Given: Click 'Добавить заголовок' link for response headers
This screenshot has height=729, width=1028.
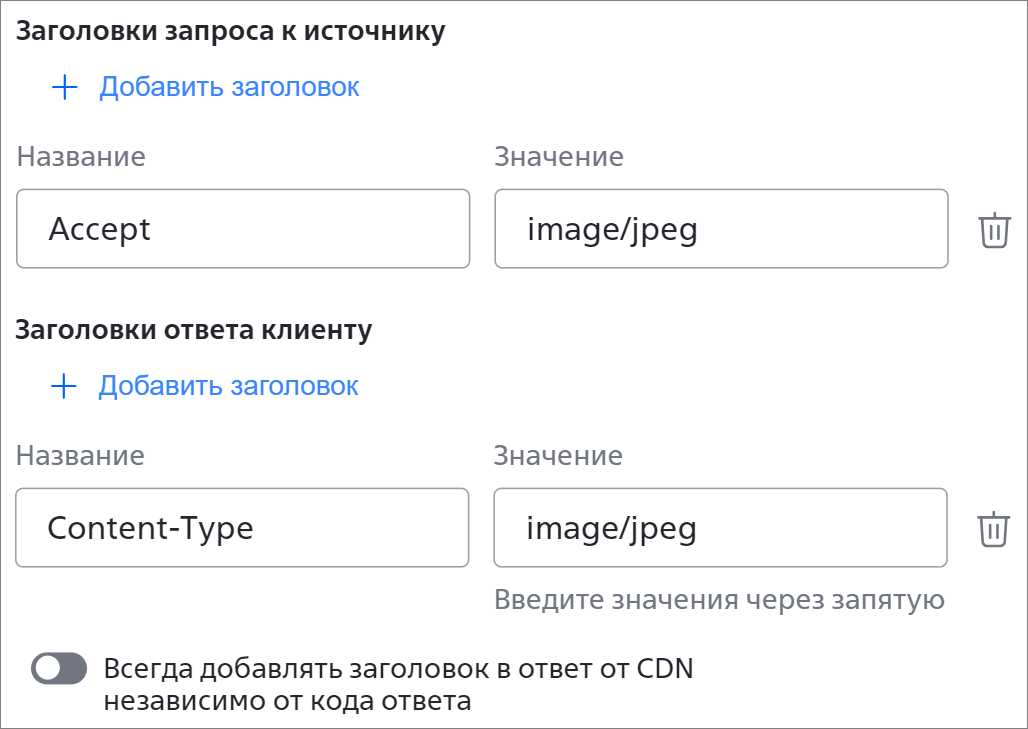Looking at the screenshot, I should (228, 386).
